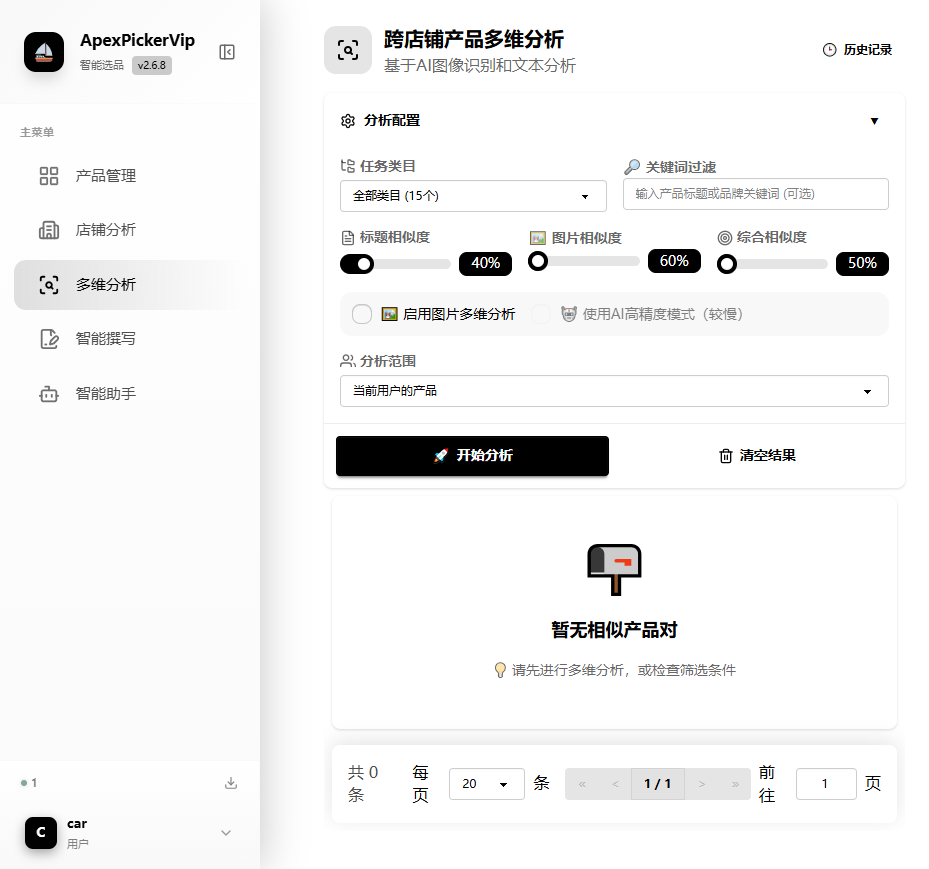Click the 60% image similarity value
The image size is (929, 869).
point(674,261)
